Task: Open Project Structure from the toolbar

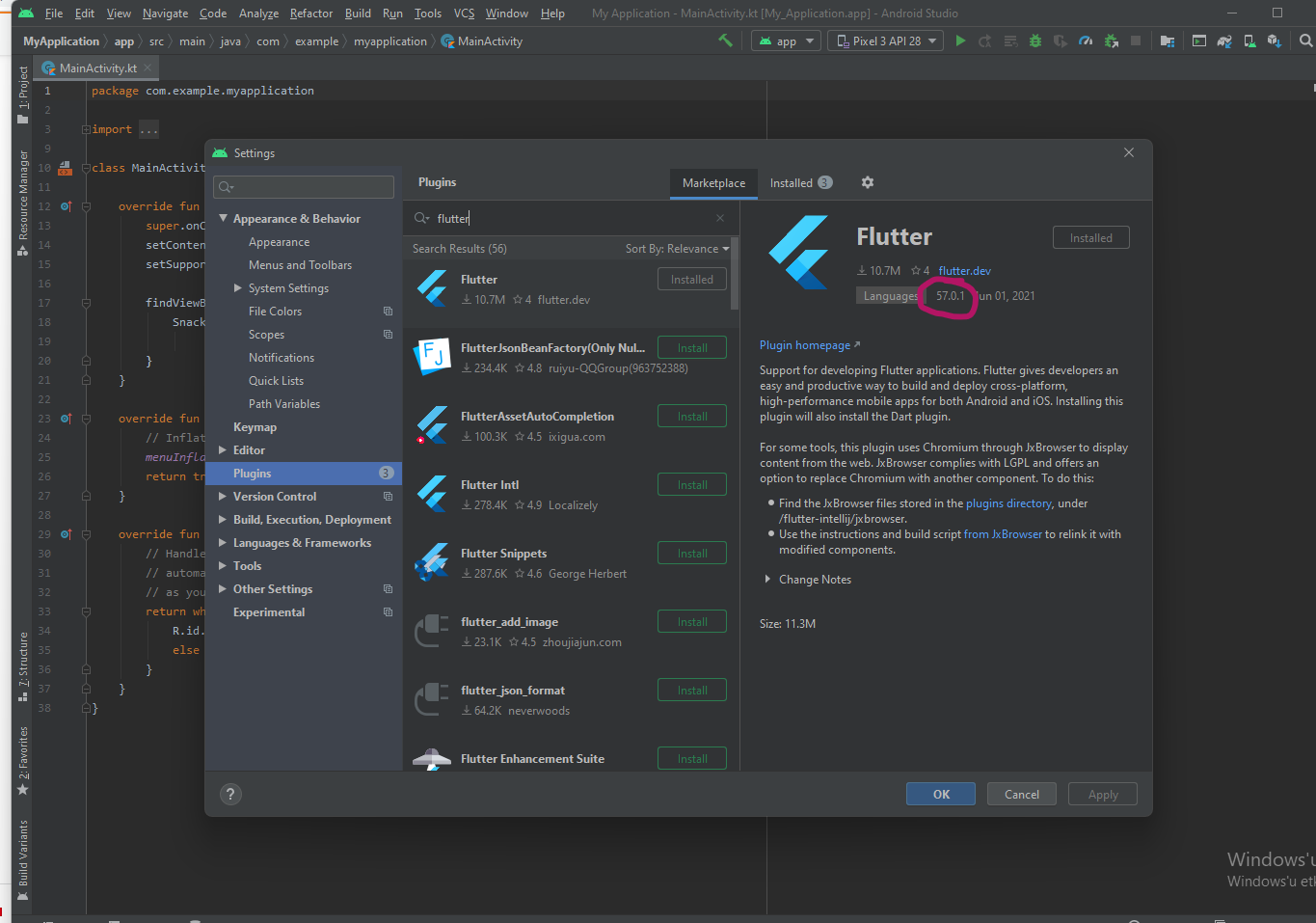Action: pyautogui.click(x=1168, y=41)
